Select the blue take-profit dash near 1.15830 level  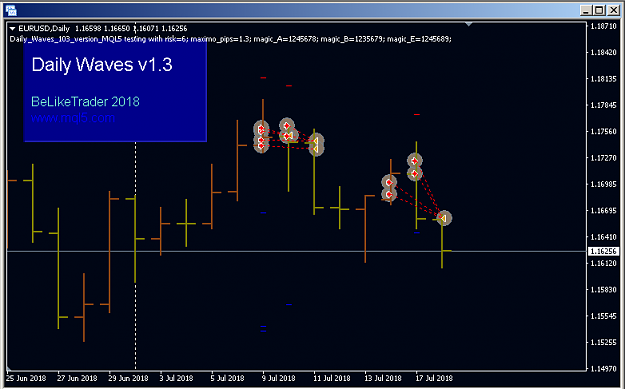click(289, 305)
